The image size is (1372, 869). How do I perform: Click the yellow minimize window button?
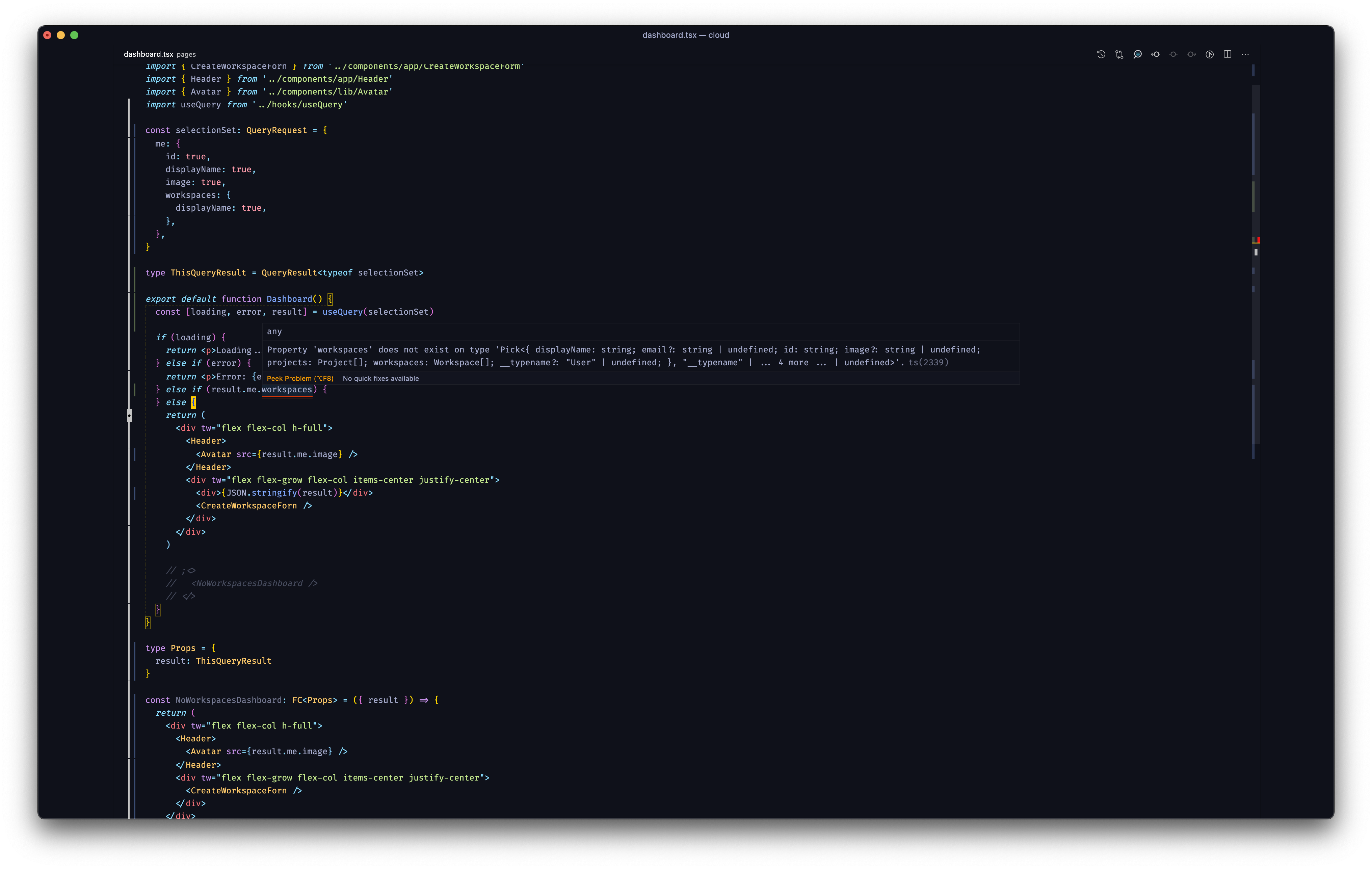coord(60,35)
